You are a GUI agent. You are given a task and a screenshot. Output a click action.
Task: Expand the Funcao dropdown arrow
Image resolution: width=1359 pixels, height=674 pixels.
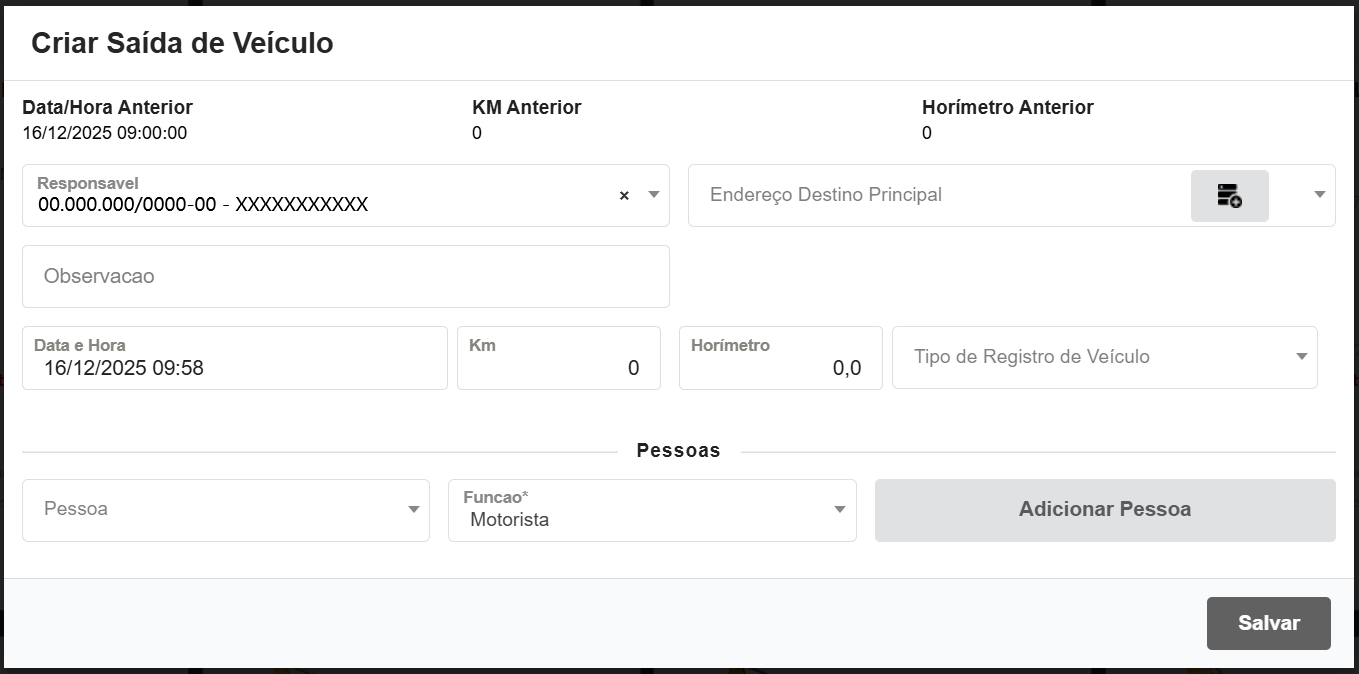pyautogui.click(x=839, y=510)
